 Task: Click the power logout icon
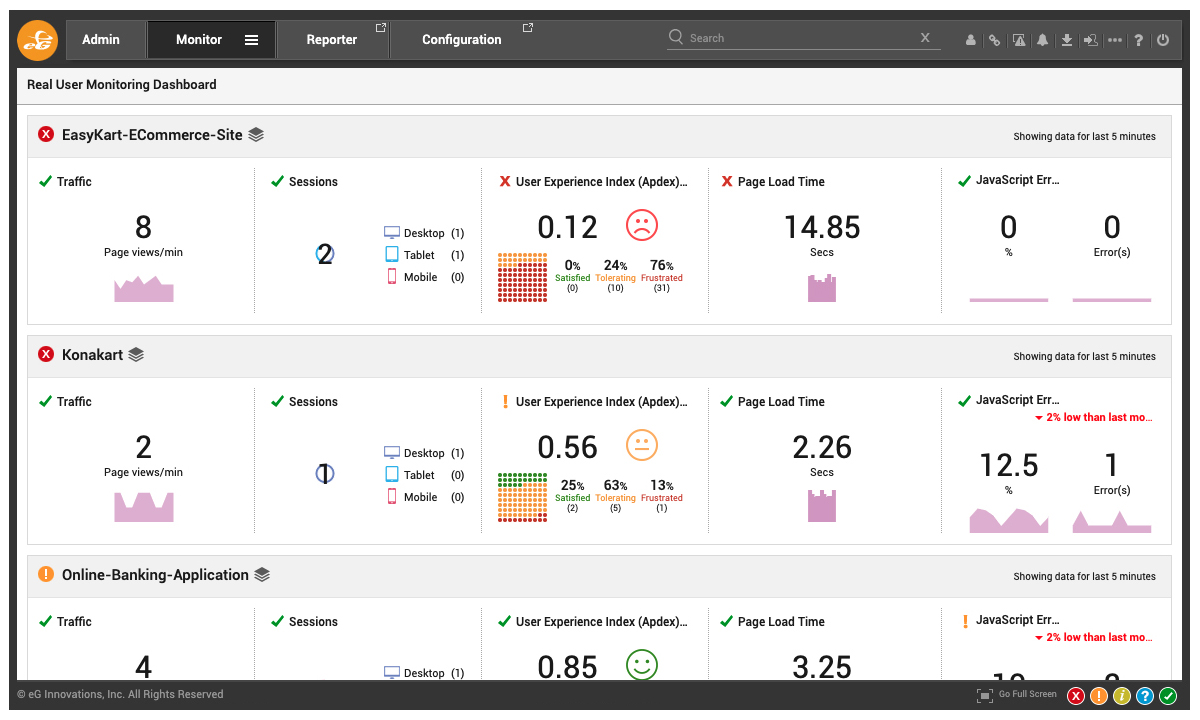tap(1162, 40)
